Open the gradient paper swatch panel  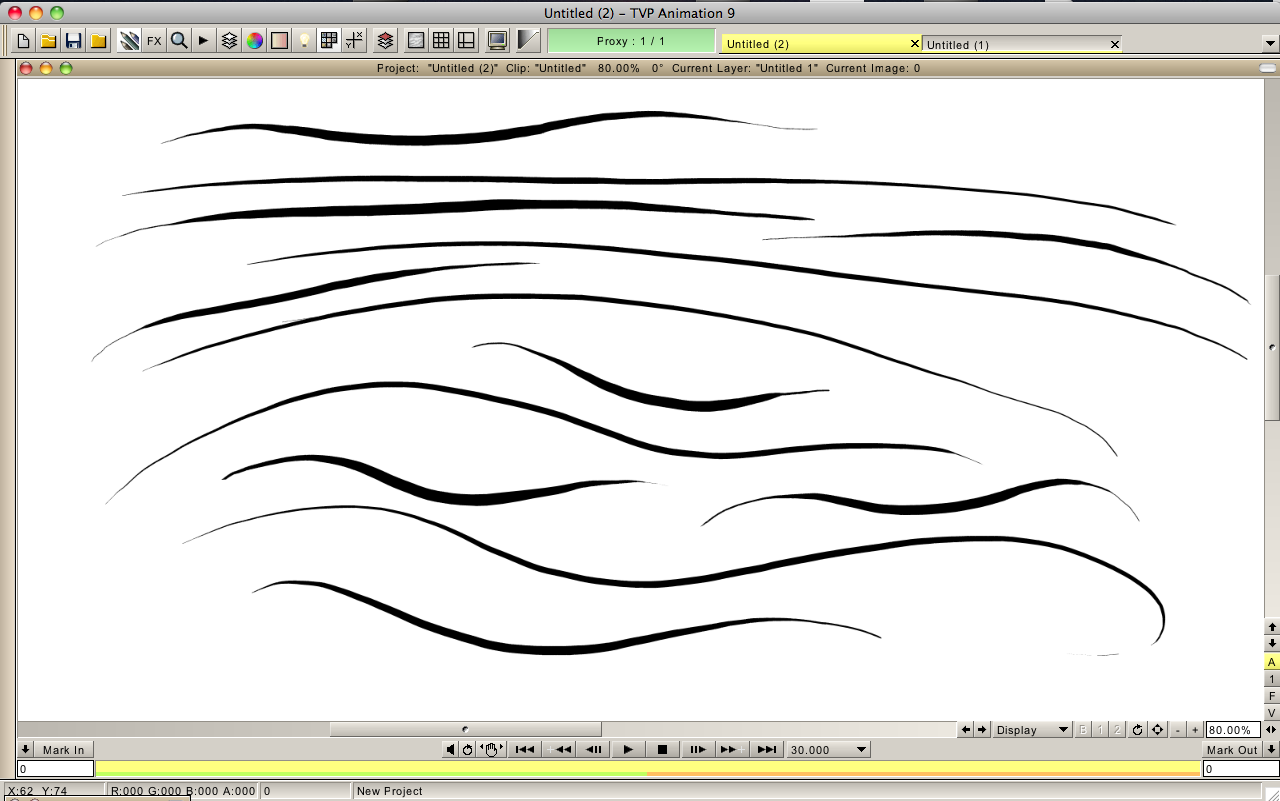(279, 41)
